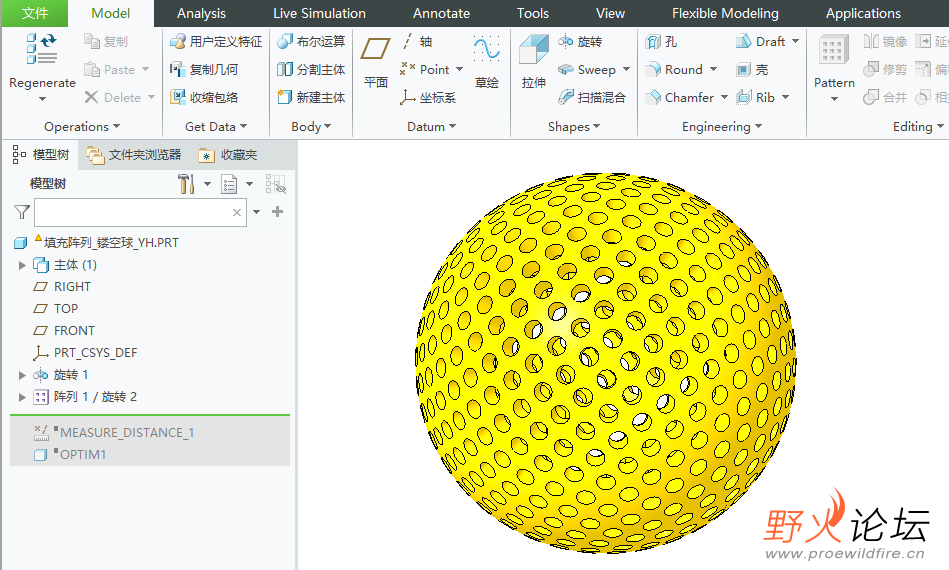This screenshot has width=949, height=570.
Task: Select 复制几何 copy geometry tool
Action: [204, 70]
